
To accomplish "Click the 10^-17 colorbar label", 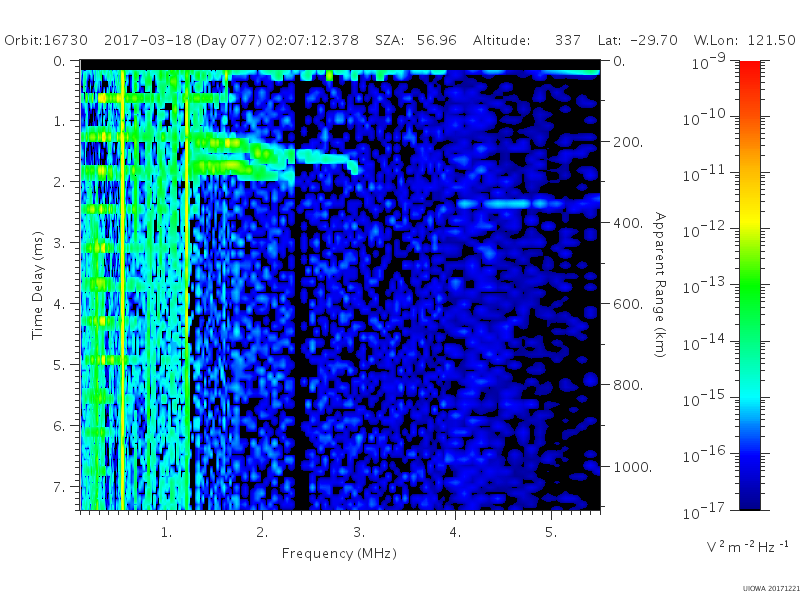I will coord(704,510).
